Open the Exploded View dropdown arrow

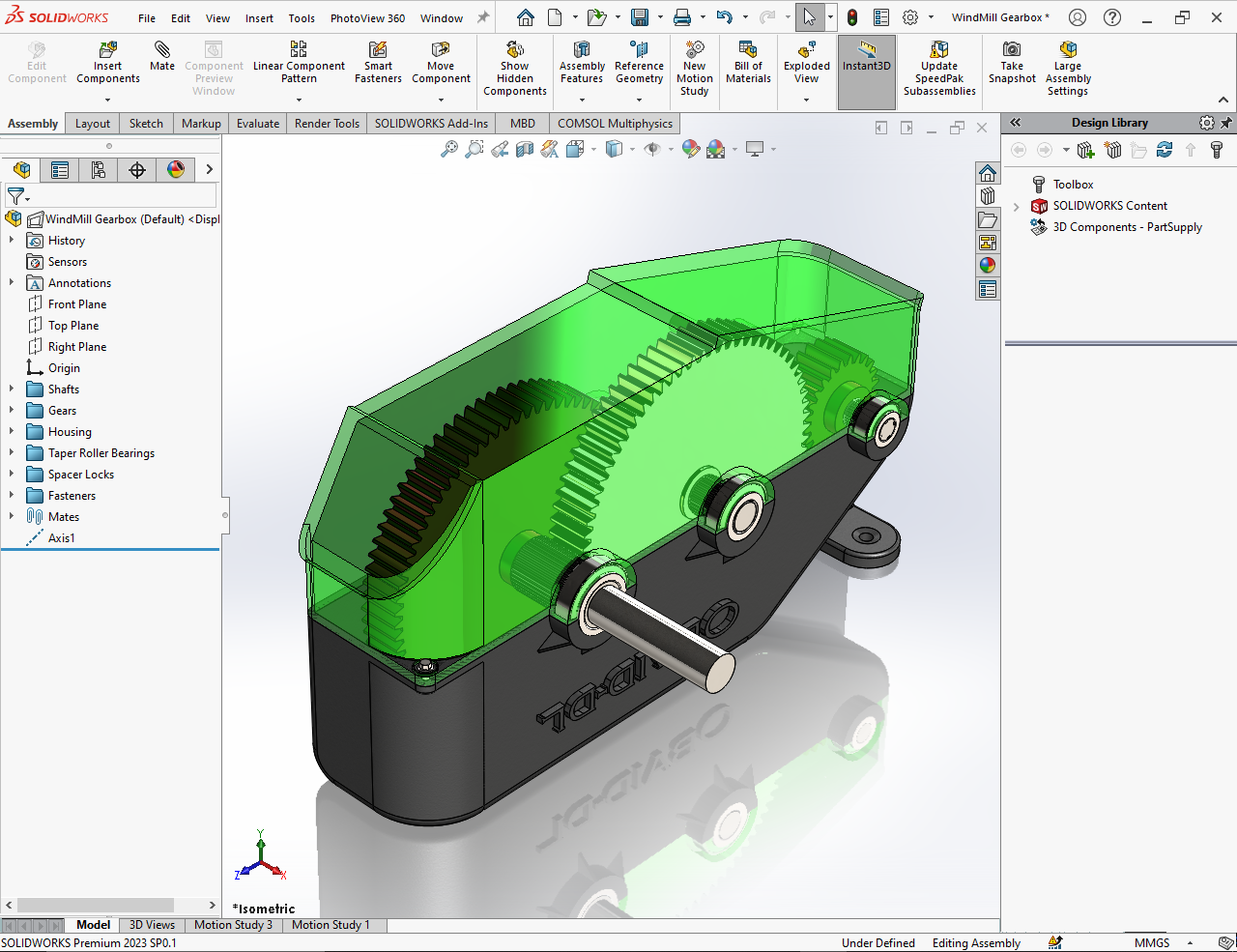(807, 100)
